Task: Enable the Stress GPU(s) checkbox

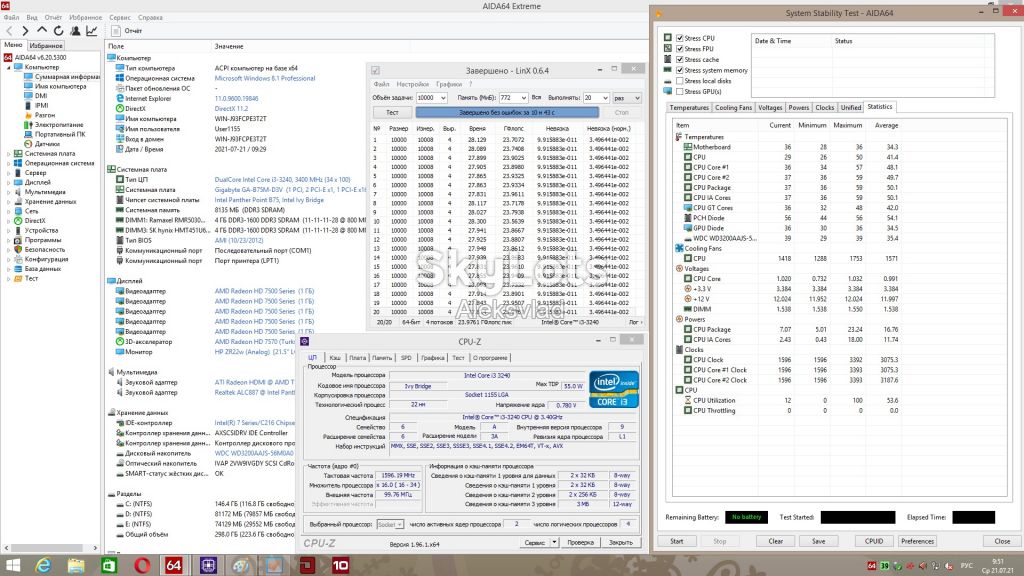Action: click(680, 91)
